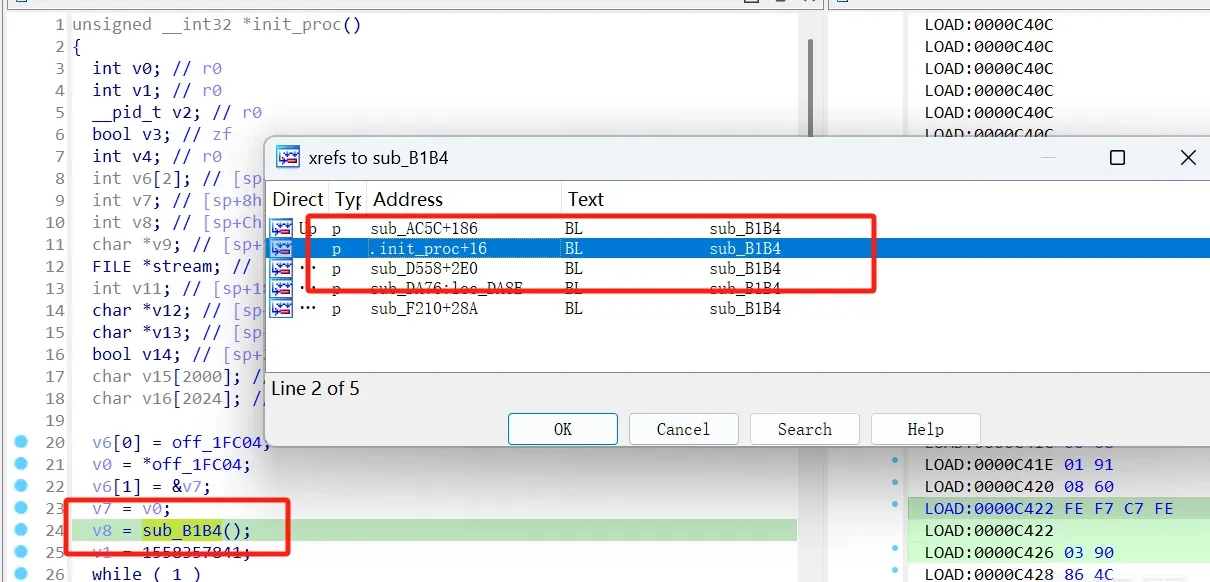Select the xref icon for .init_proc+16 row
The width and height of the screenshot is (1210, 582).
[x=281, y=249]
